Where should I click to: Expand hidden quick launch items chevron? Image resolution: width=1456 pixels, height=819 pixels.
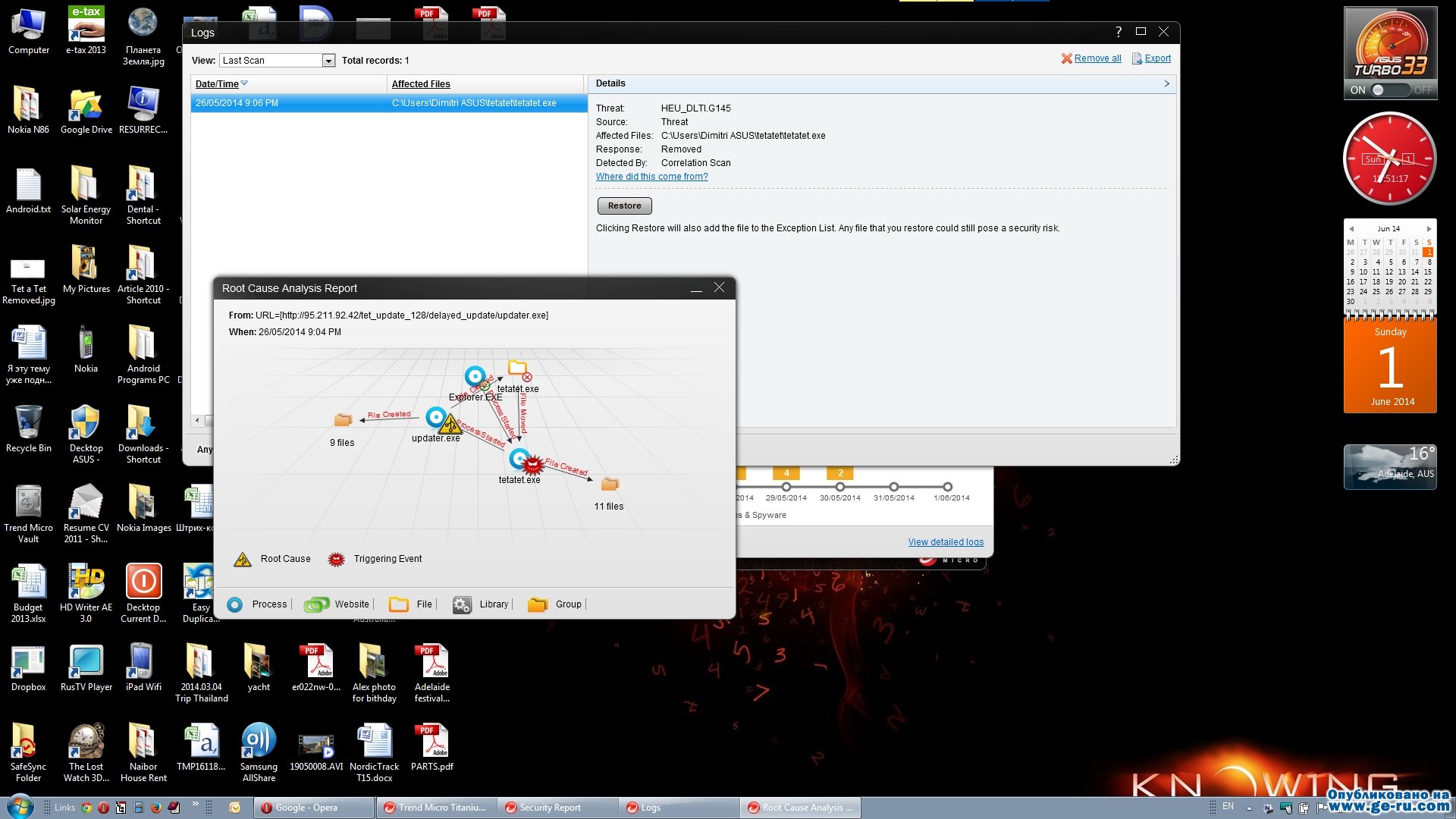click(195, 804)
